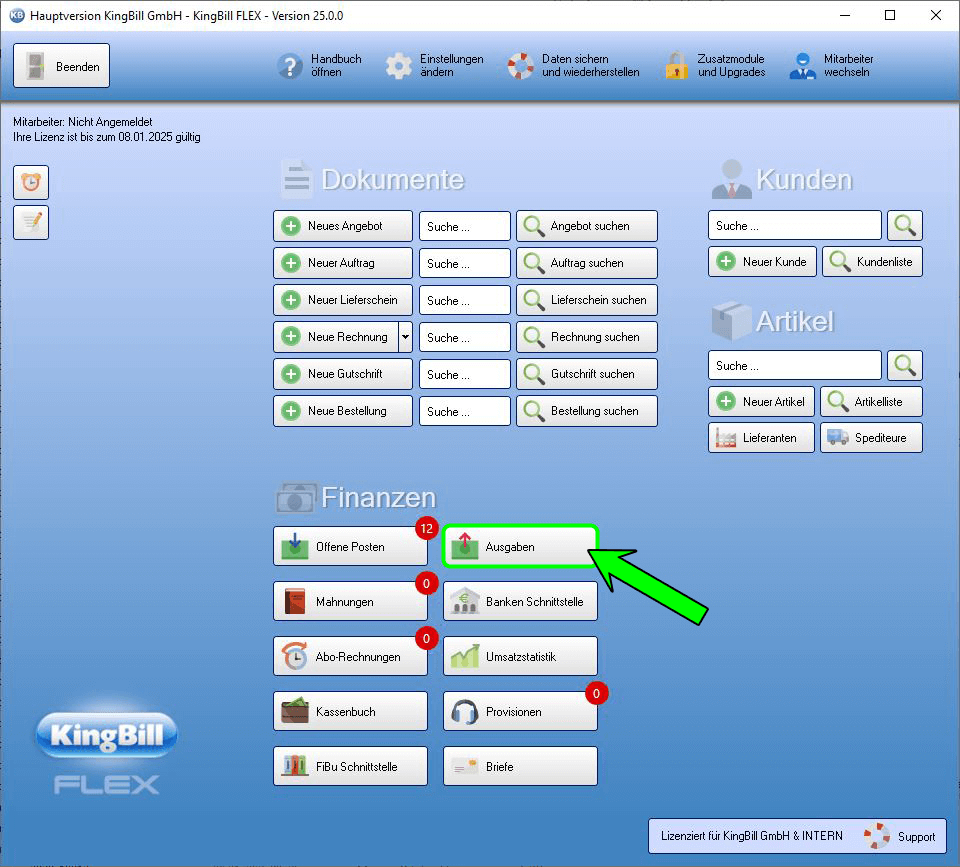Expand the Neue Rechnung dropdown arrow
This screenshot has width=960, height=867.
[x=405, y=337]
